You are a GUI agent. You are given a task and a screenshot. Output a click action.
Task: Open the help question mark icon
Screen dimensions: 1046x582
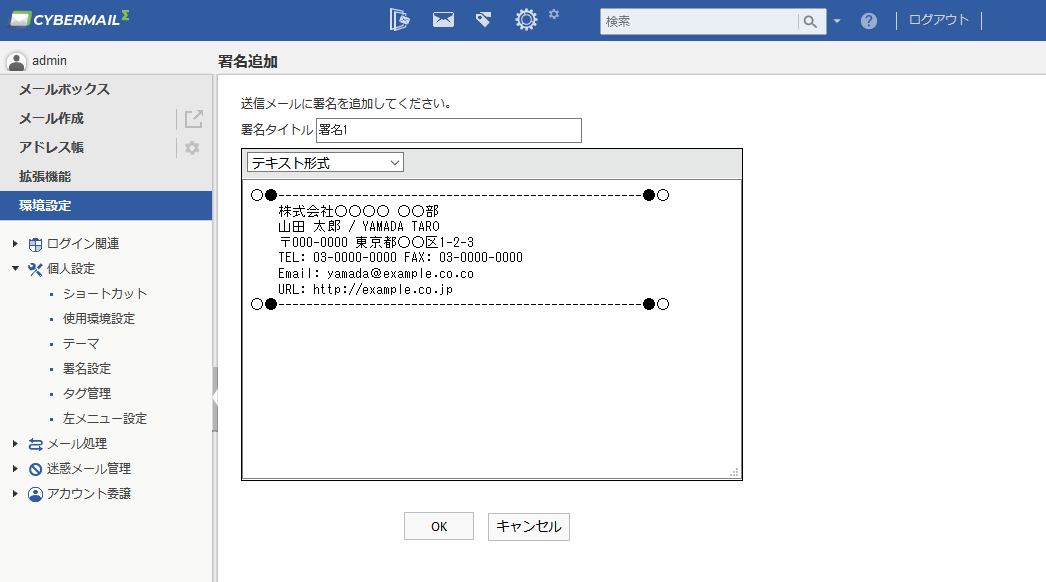coord(869,21)
